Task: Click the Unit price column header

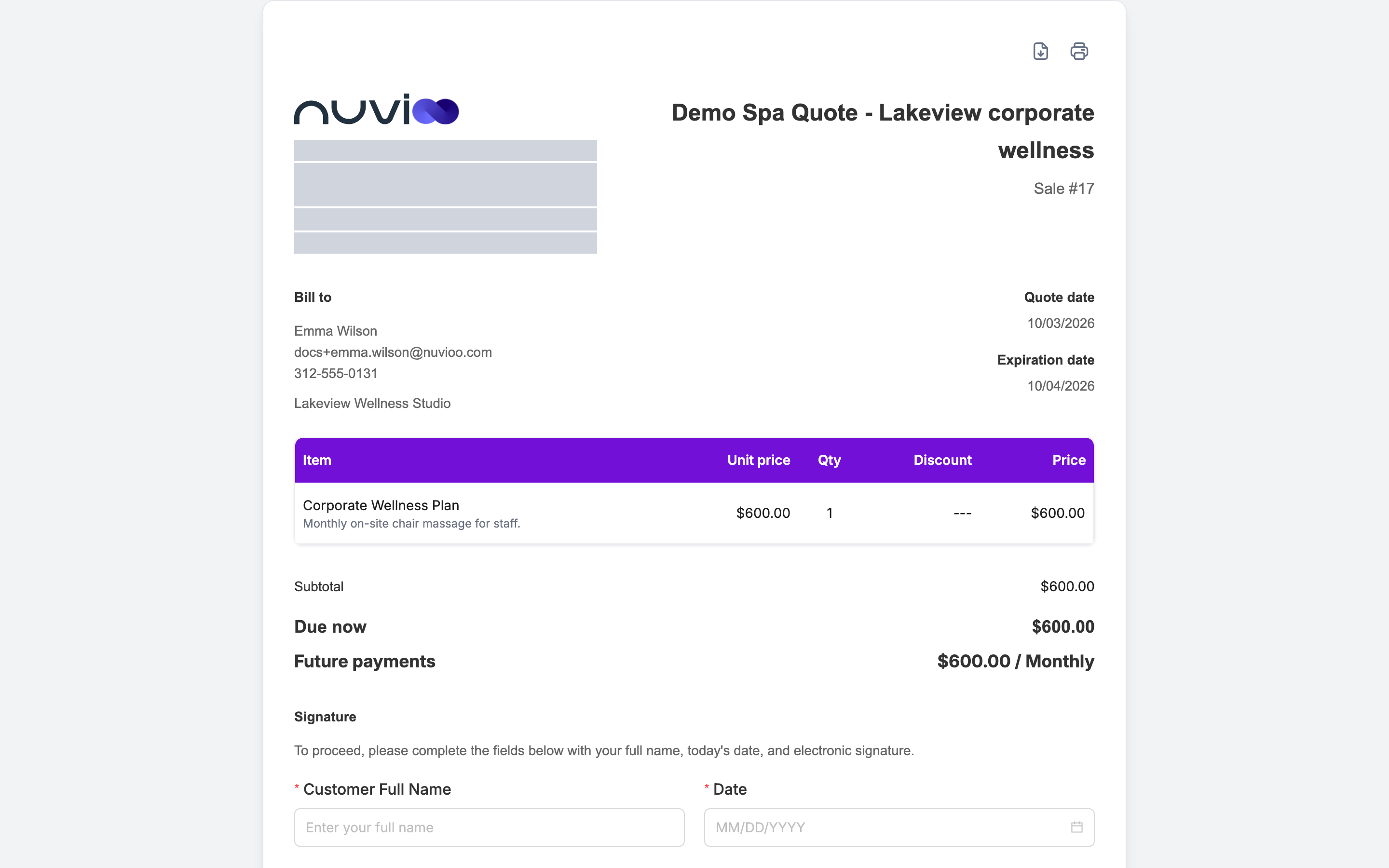Action: click(x=758, y=460)
